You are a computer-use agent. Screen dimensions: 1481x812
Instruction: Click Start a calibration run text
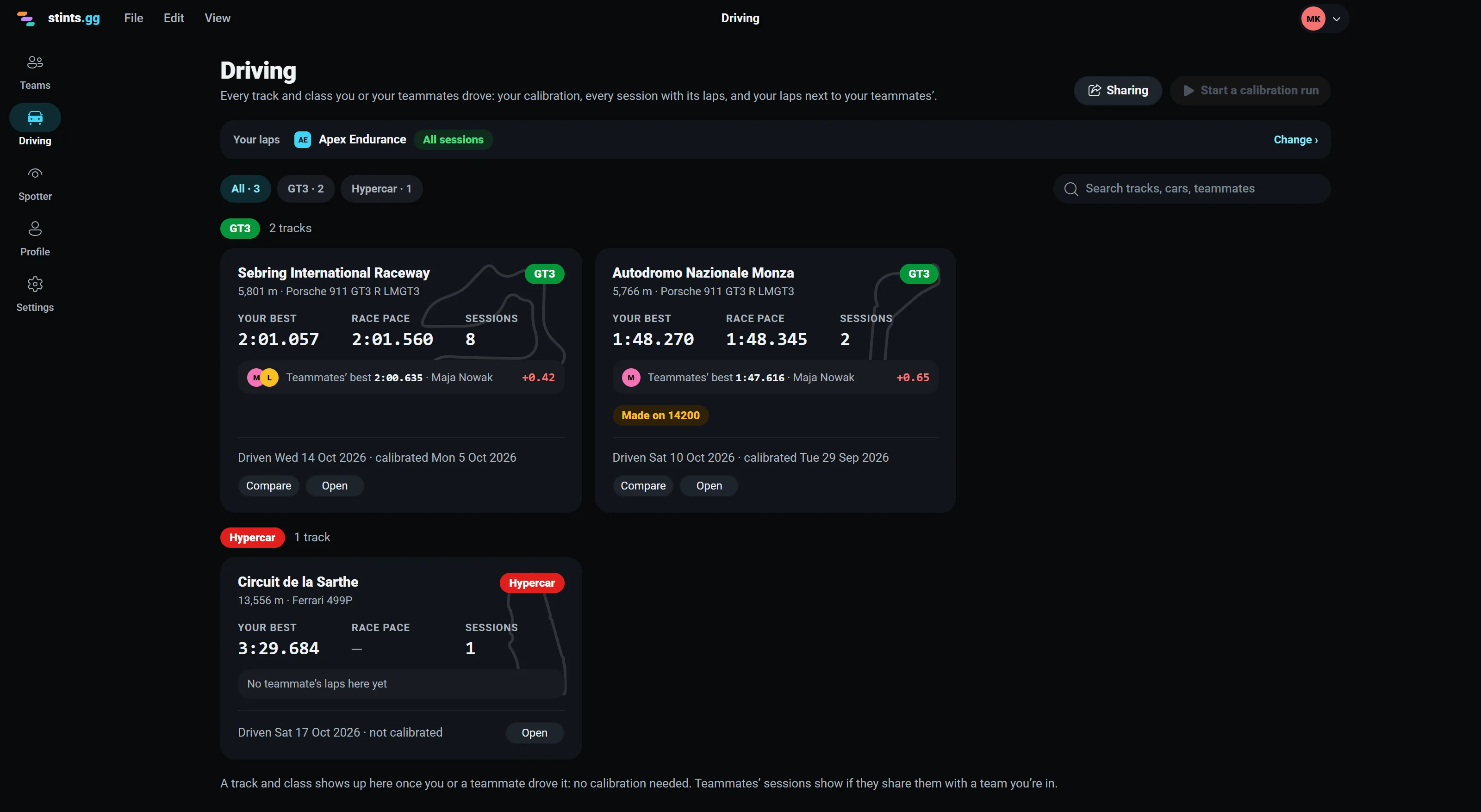[1259, 90]
